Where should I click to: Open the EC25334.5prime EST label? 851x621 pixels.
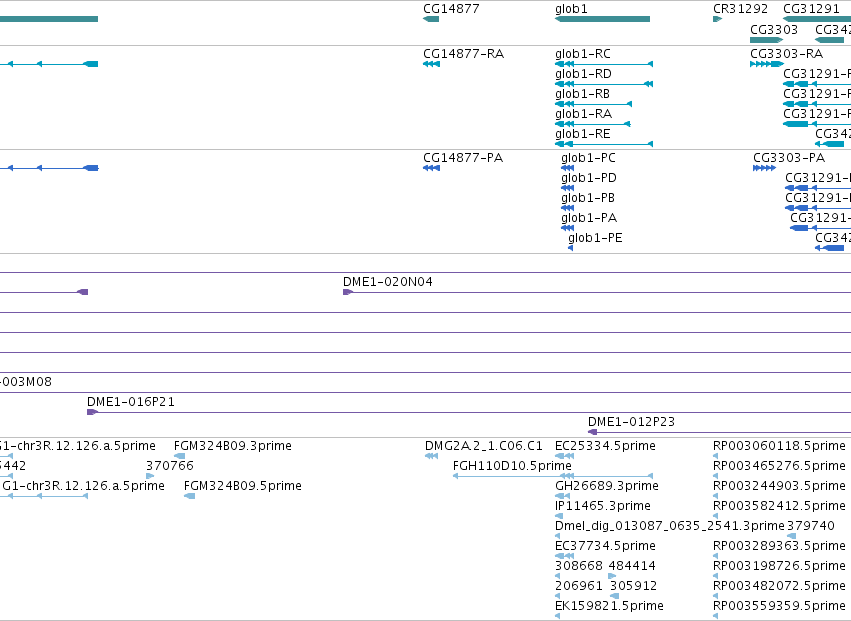(x=605, y=446)
